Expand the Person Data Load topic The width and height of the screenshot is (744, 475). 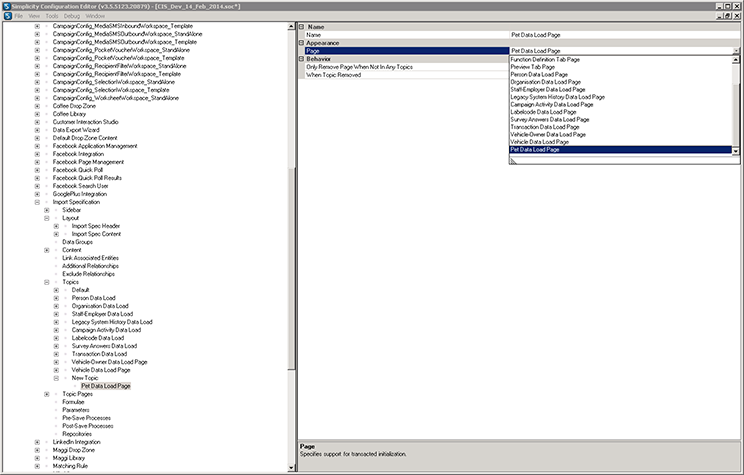coord(56,298)
